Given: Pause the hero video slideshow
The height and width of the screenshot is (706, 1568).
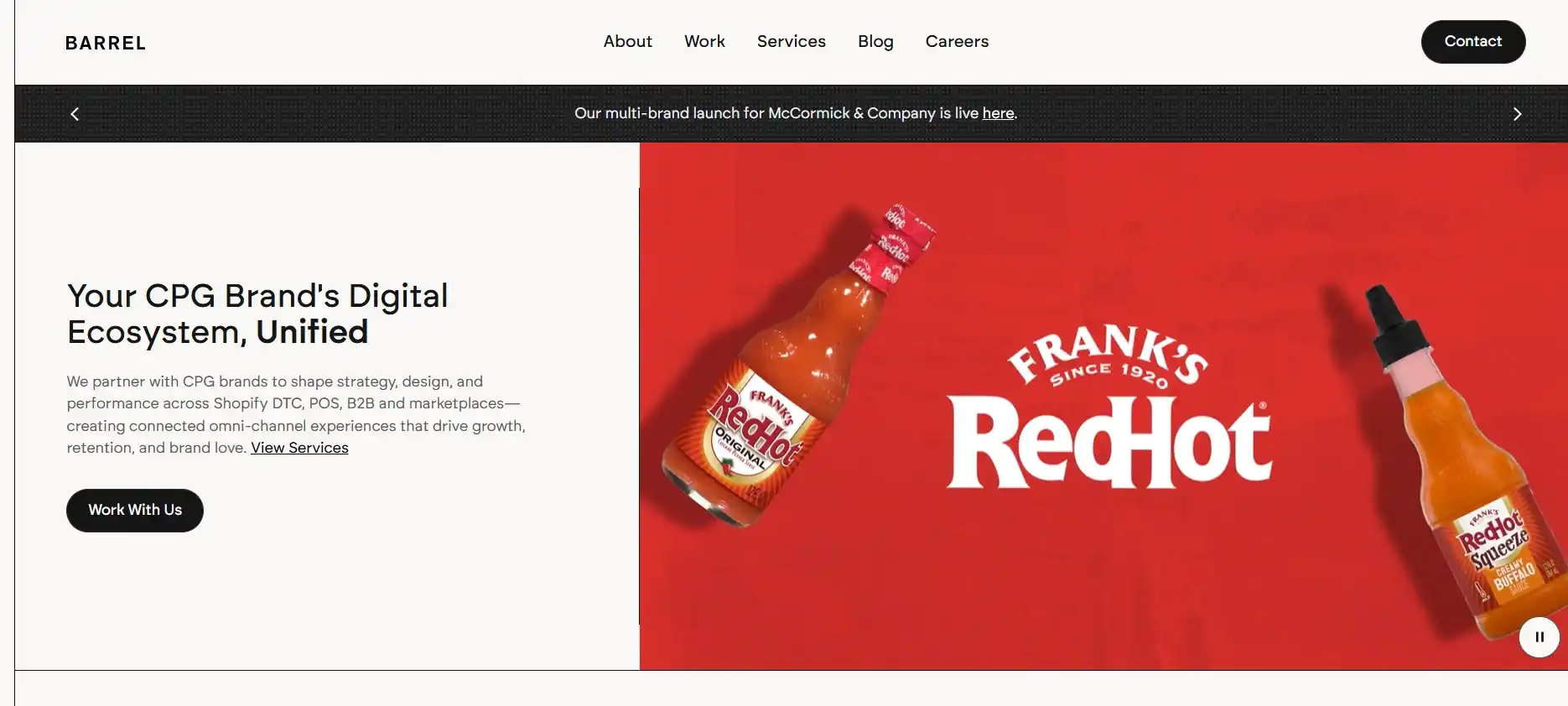Looking at the screenshot, I should (x=1539, y=637).
